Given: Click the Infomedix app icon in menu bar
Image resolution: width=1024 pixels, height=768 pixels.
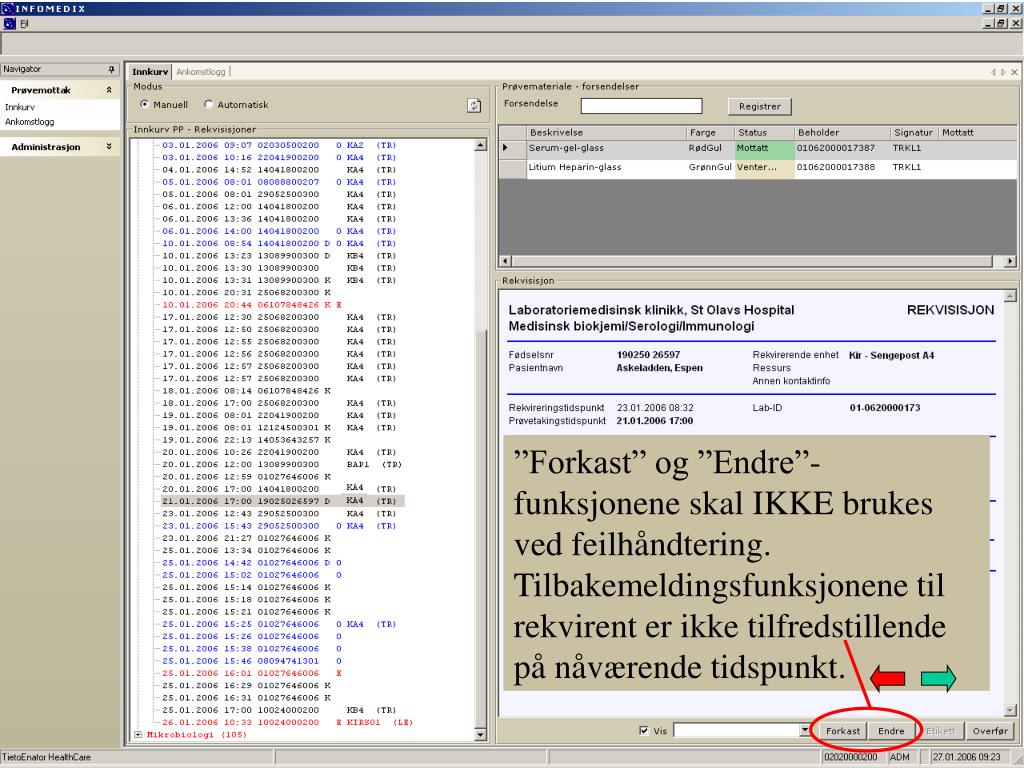Looking at the screenshot, I should click(x=9, y=24).
